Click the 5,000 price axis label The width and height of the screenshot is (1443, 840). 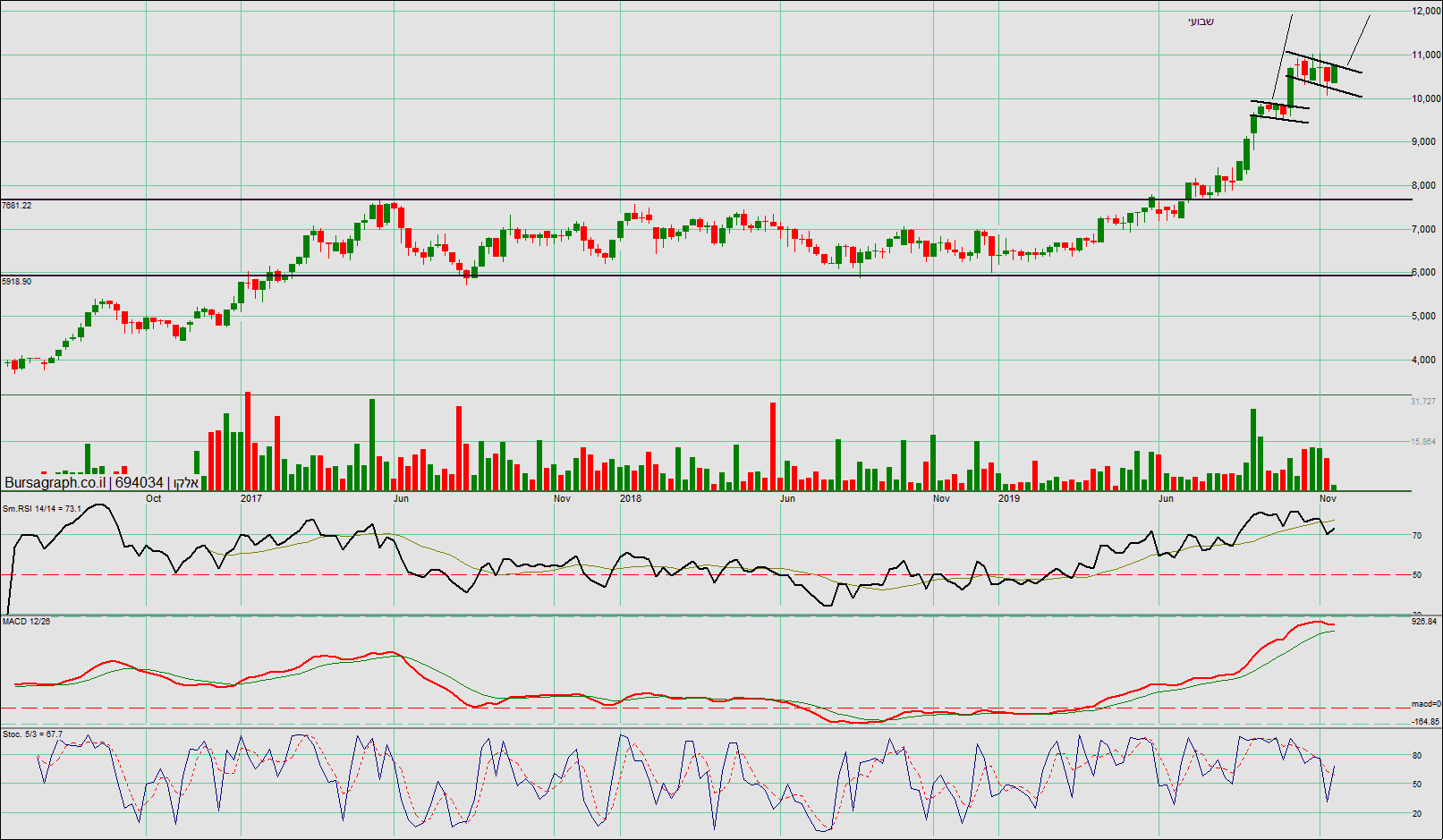point(1425,316)
